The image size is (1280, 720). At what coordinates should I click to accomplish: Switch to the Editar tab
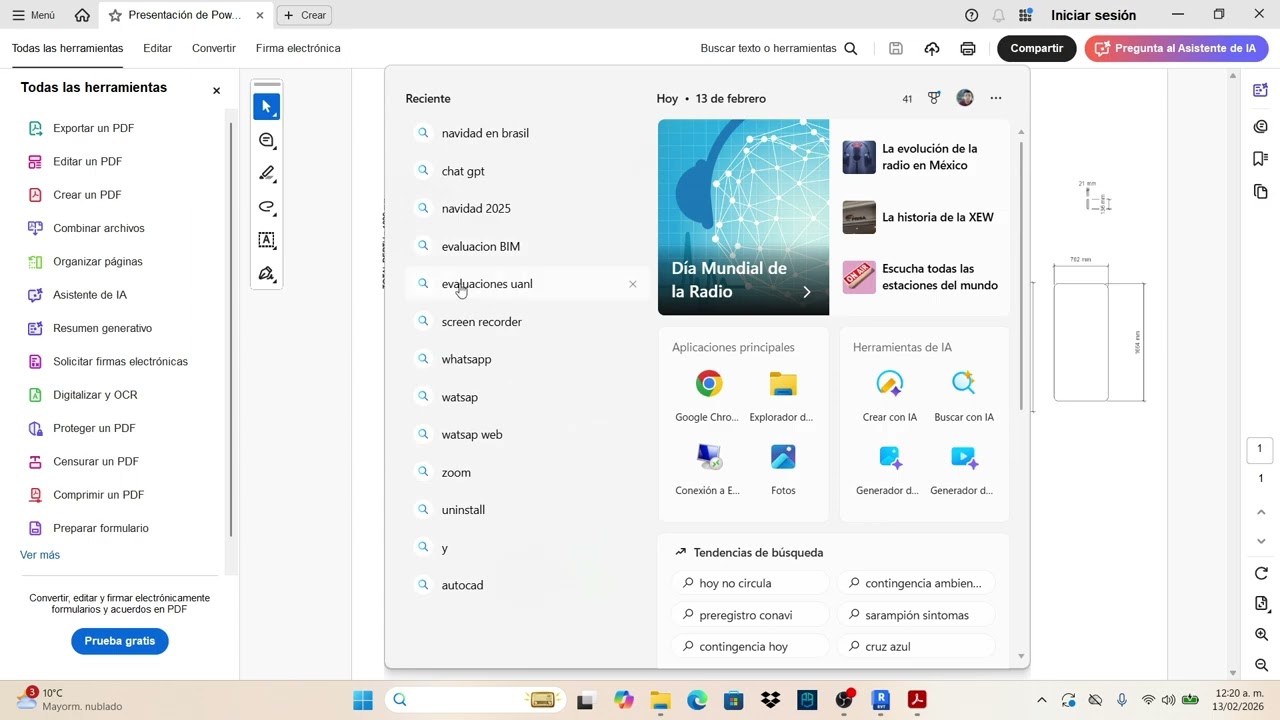click(157, 48)
